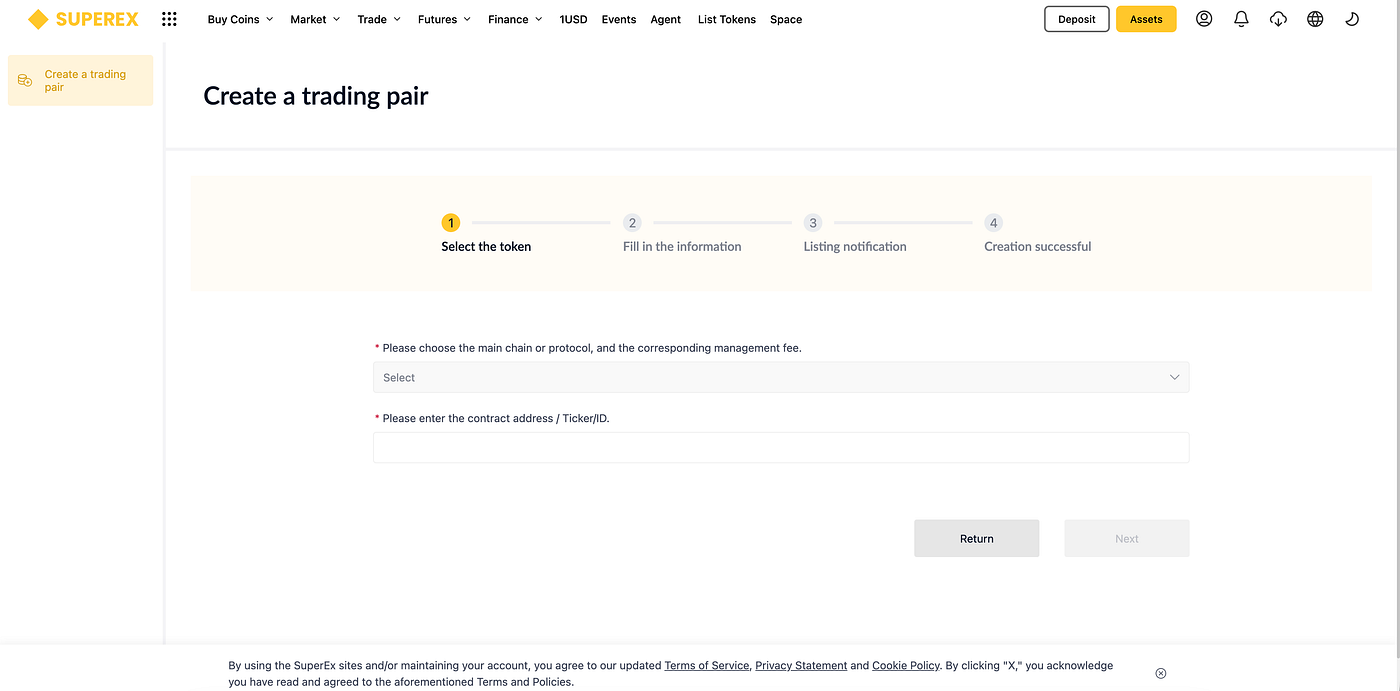Open the main chain Select dropdown
Image resolution: width=1400 pixels, height=691 pixels.
point(781,377)
